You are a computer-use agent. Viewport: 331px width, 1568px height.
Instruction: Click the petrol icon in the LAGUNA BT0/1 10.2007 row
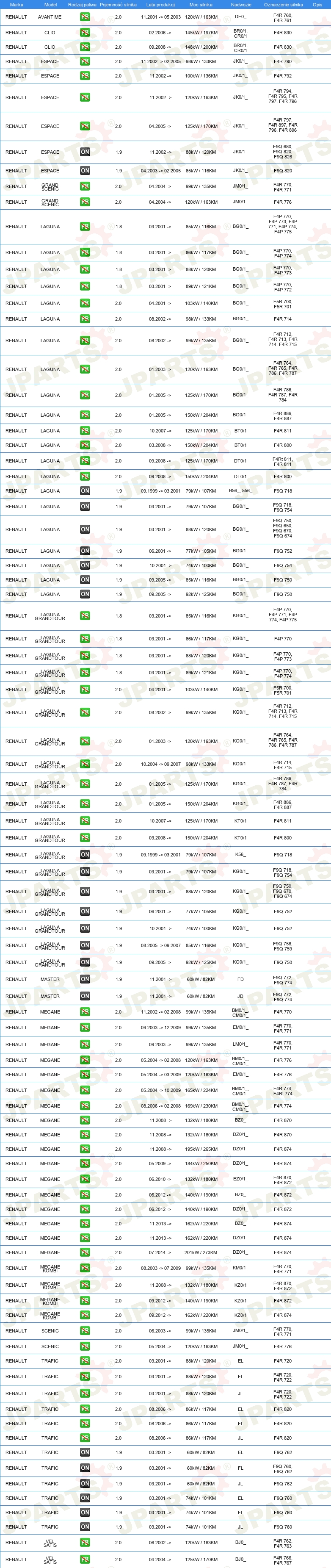pyautogui.click(x=85, y=431)
